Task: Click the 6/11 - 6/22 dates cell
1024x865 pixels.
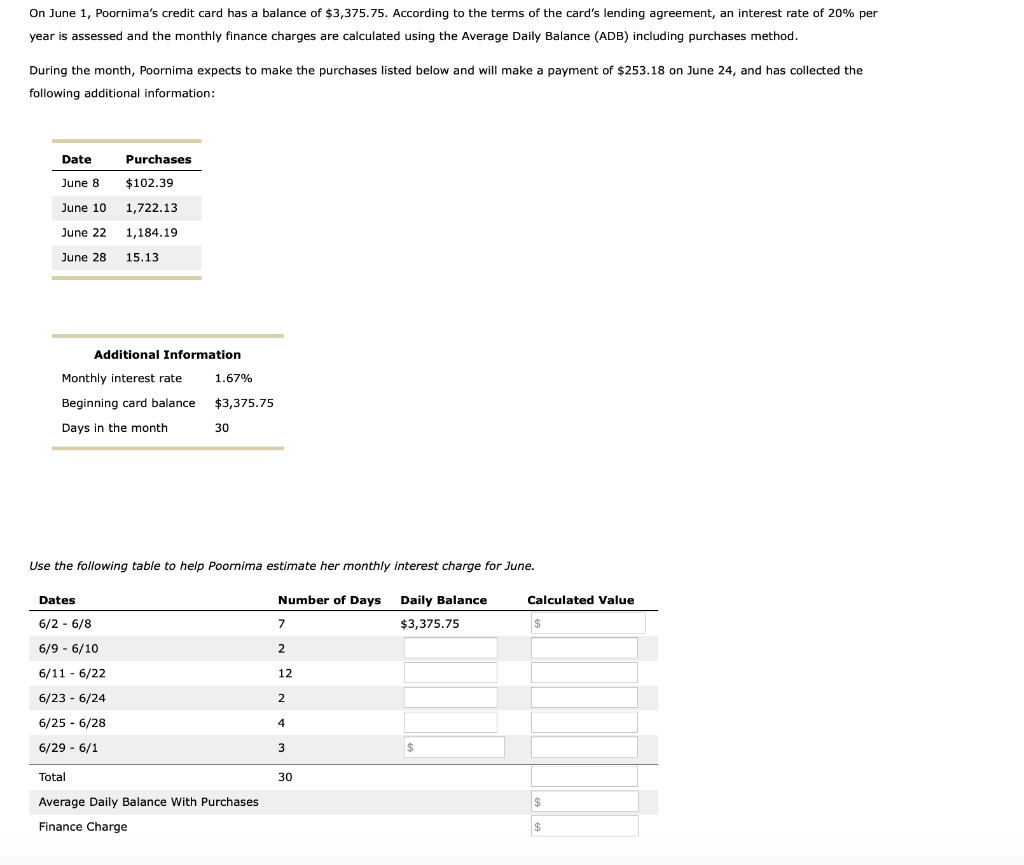Action: 72,673
